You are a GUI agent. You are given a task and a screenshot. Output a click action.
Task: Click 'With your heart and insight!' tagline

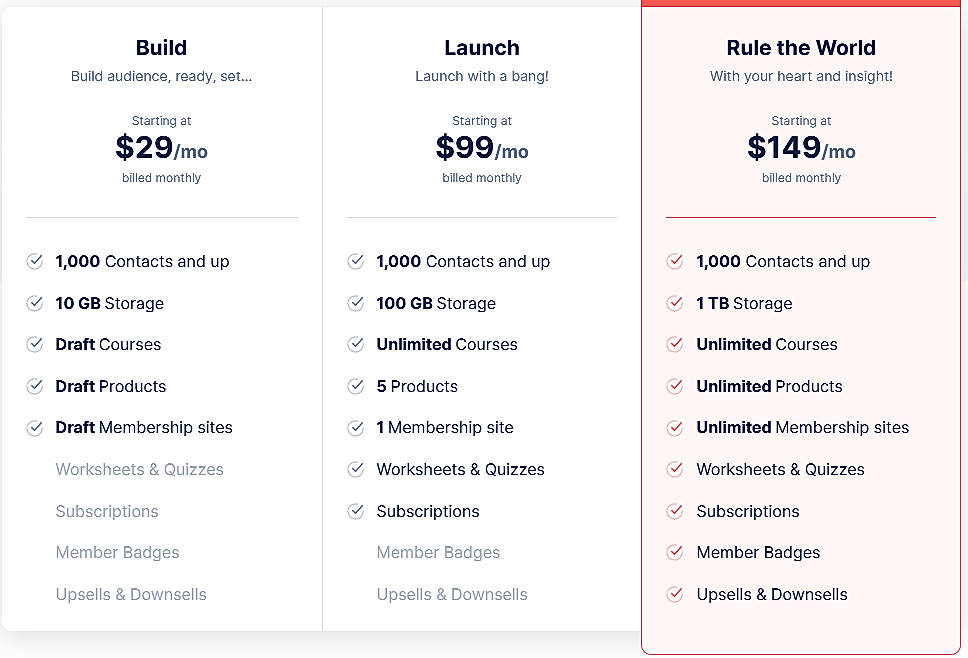801,77
